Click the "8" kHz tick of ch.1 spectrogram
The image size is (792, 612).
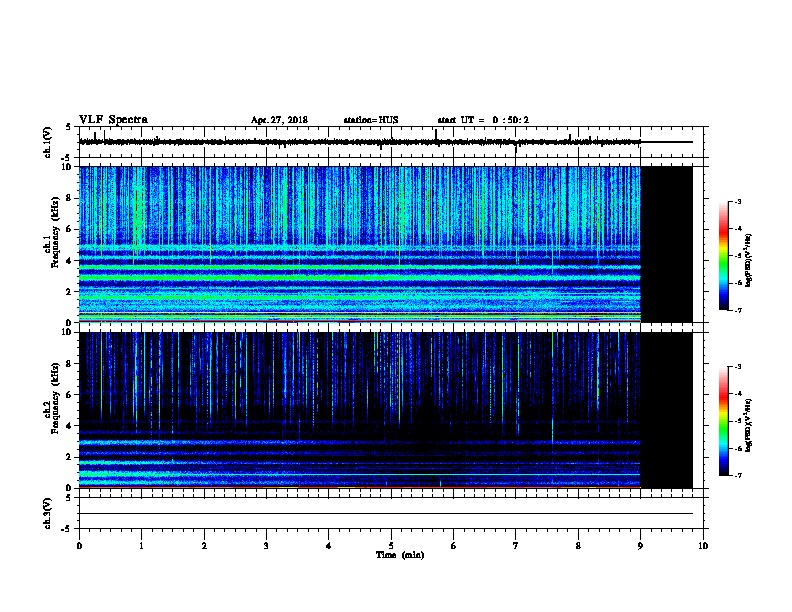point(70,198)
